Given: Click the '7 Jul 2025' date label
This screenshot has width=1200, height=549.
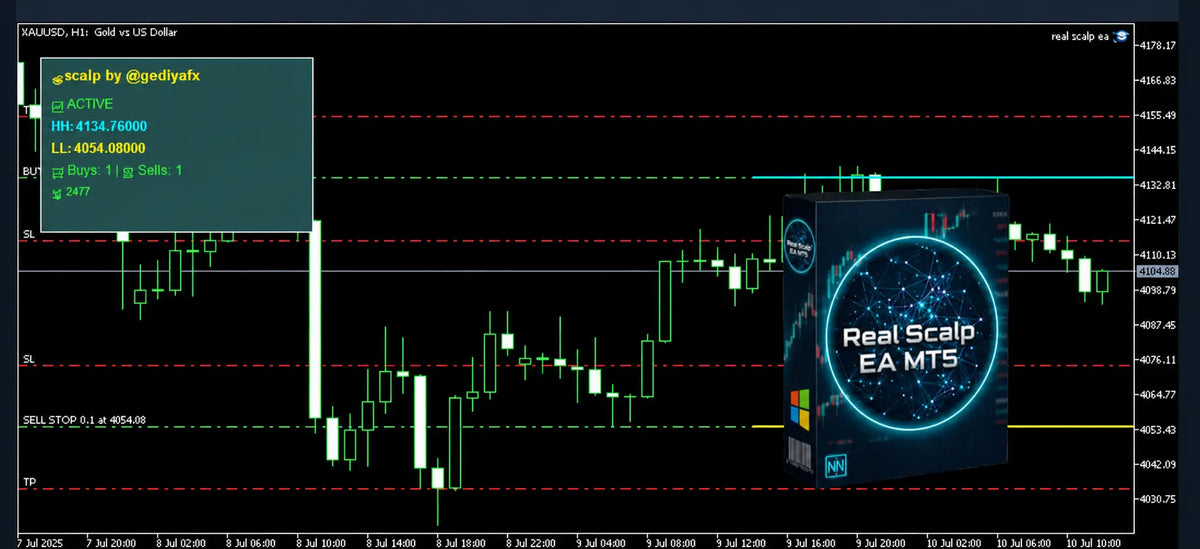Looking at the screenshot, I should [x=40, y=541].
